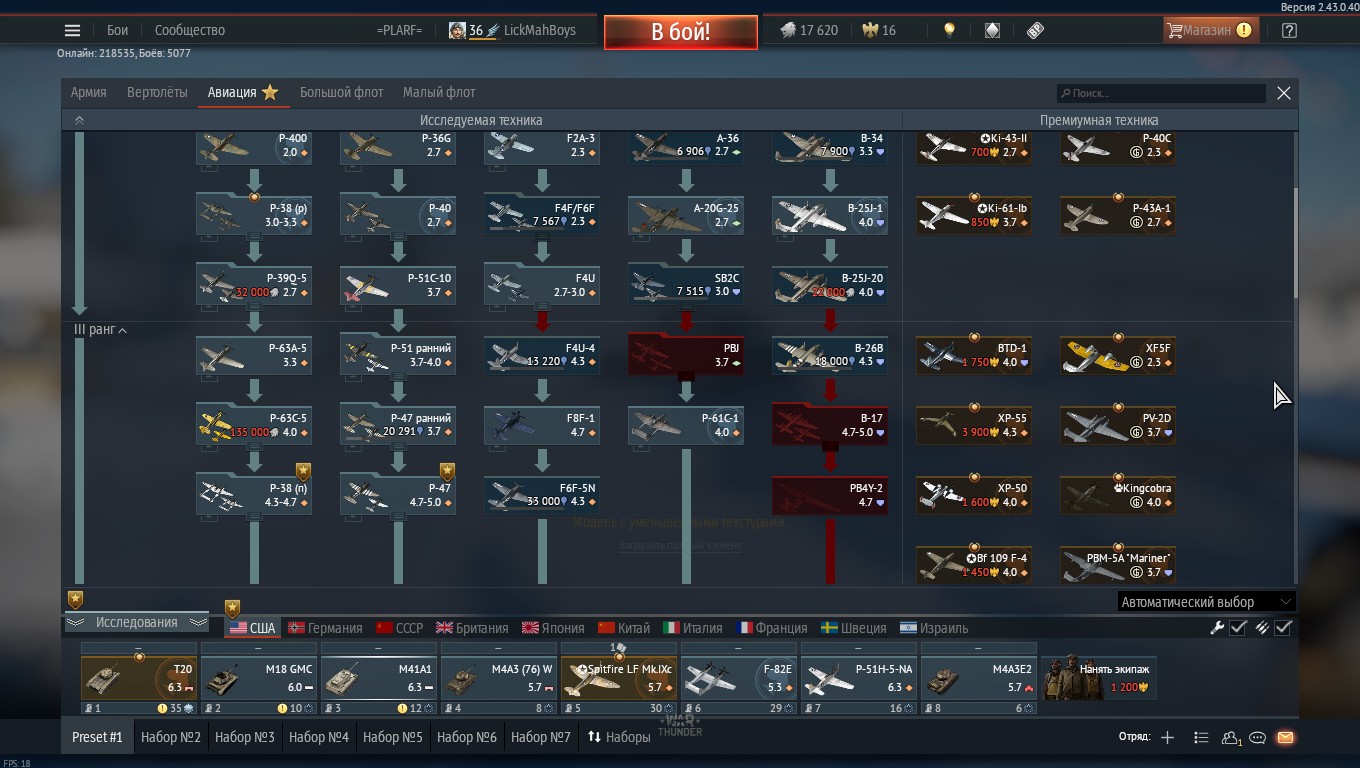The width and height of the screenshot is (1360, 768).
Task: Select the PB4Y-2 bomber card
Action: coord(830,495)
